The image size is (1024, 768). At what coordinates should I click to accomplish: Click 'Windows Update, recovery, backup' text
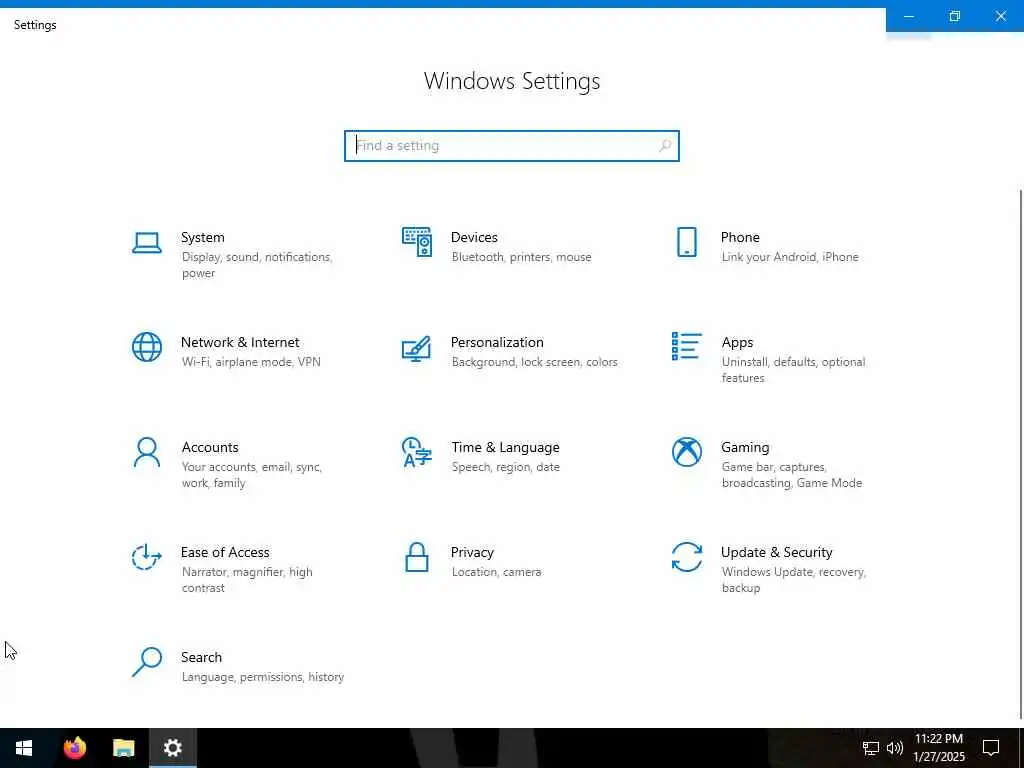pyautogui.click(x=793, y=580)
